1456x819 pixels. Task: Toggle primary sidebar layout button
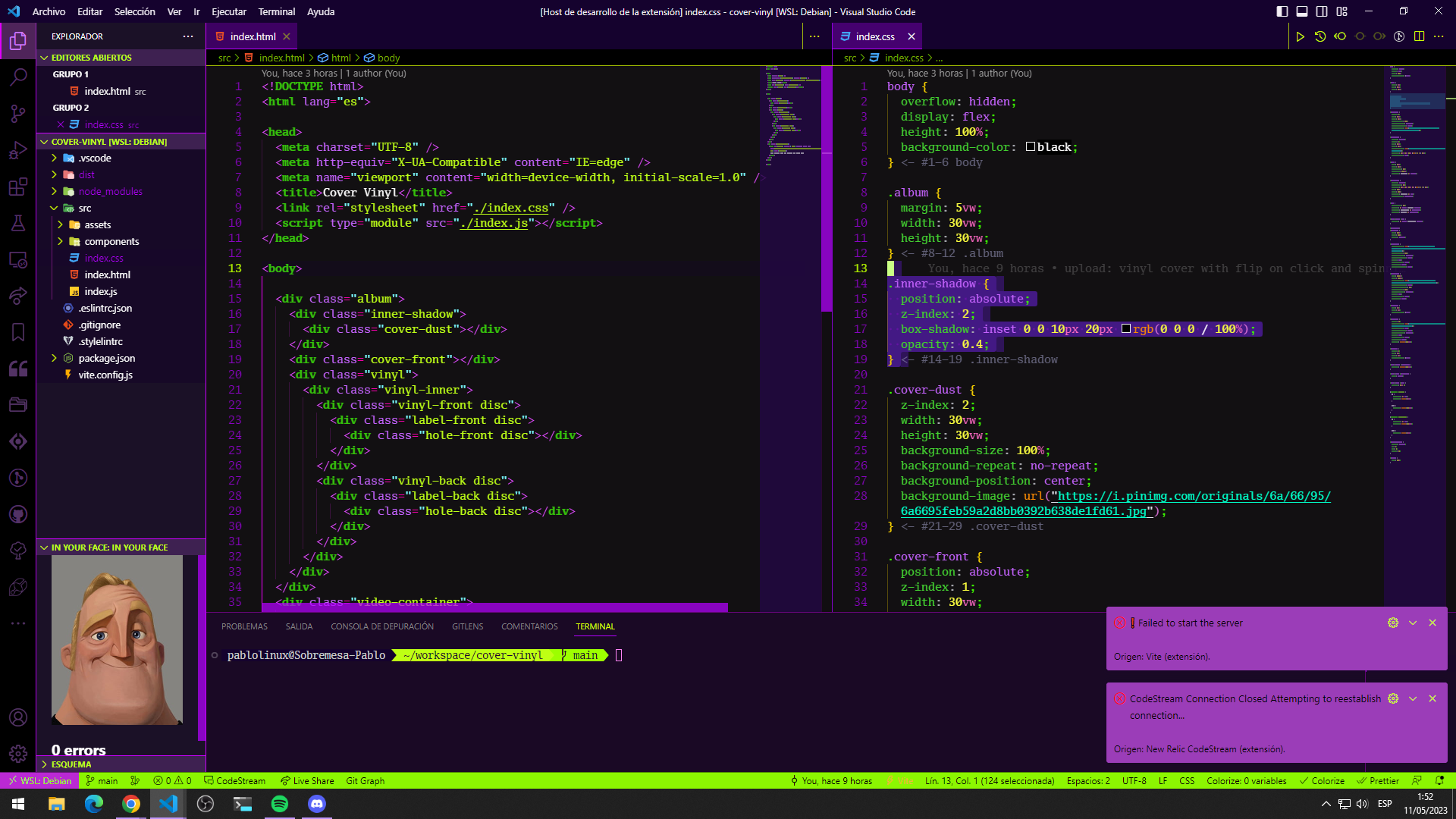[x=1282, y=11]
